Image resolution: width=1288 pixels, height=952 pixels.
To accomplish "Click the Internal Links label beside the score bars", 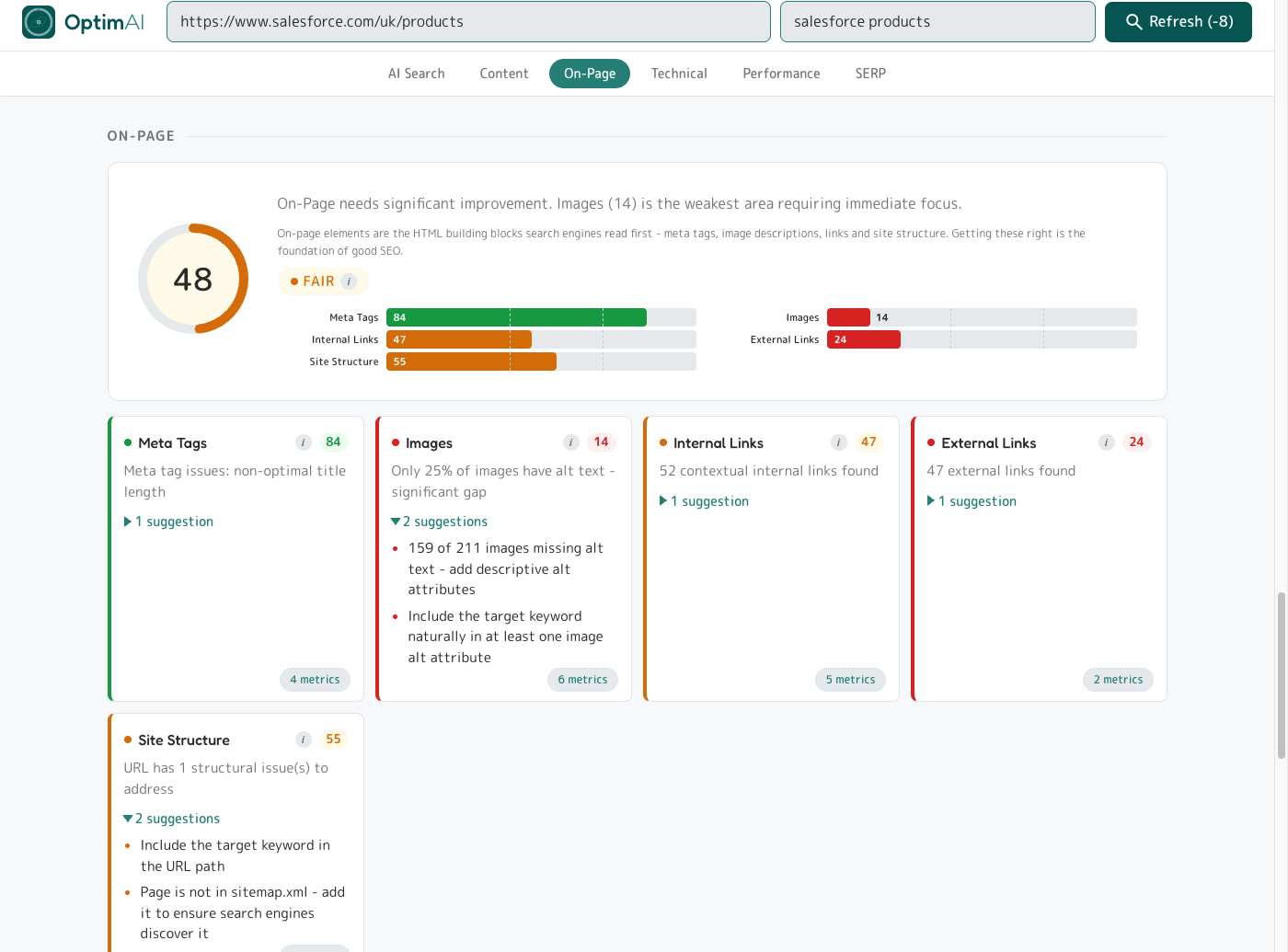I will tap(345, 339).
